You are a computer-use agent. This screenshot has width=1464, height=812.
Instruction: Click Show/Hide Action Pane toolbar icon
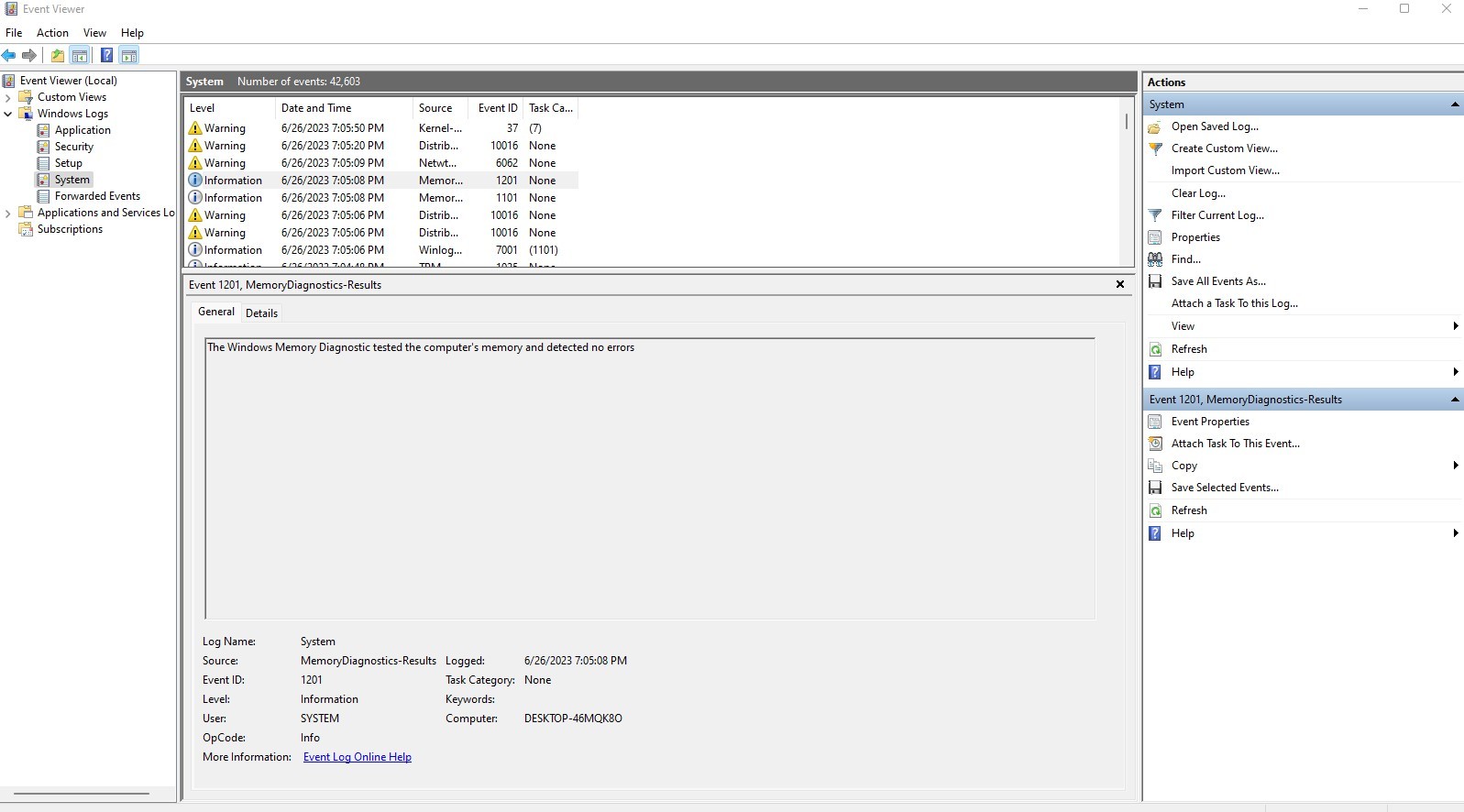(x=129, y=55)
